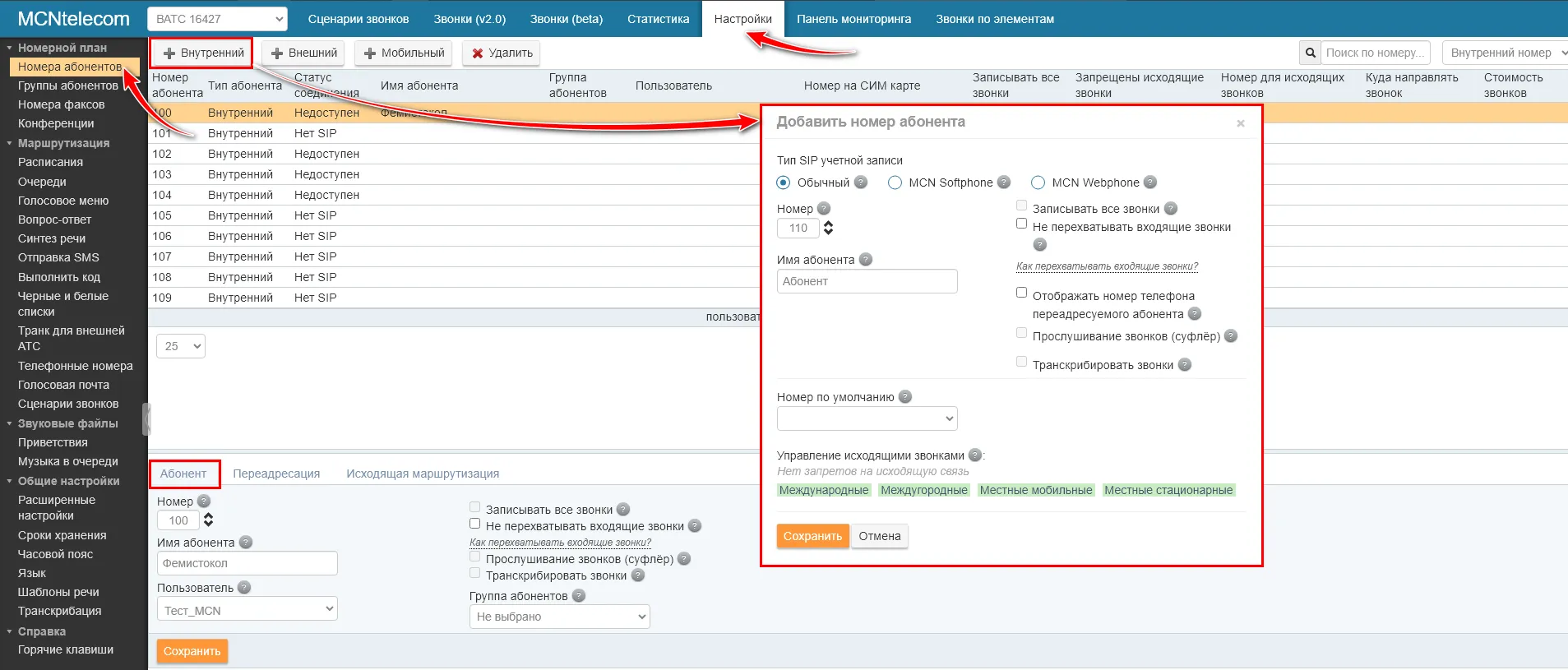Open Номер по умолчанию dropdown
Screen dimensions: 1568x670
click(867, 418)
